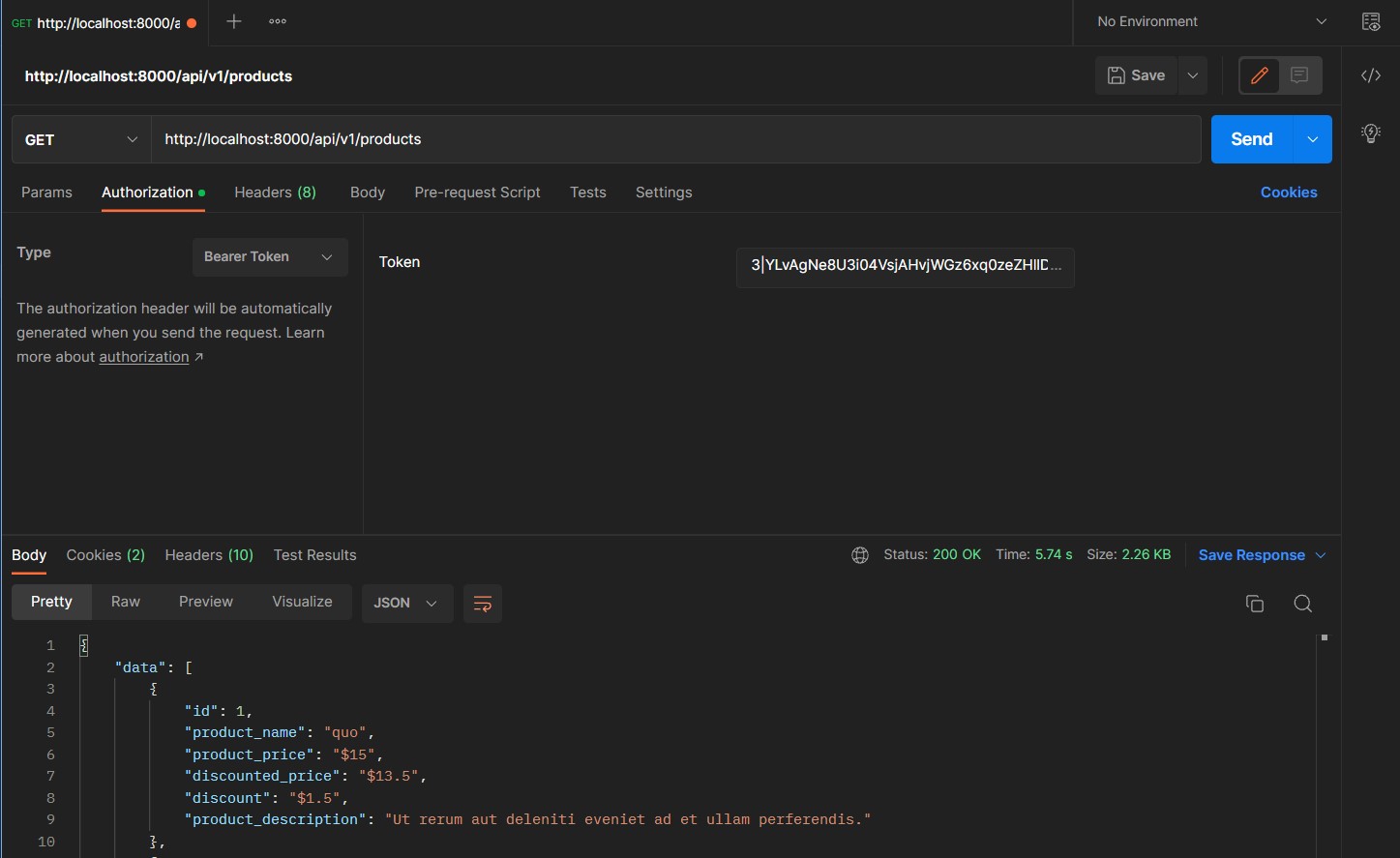The width and height of the screenshot is (1400, 858).
Task: Open the code snippet panel icon
Action: (1370, 75)
